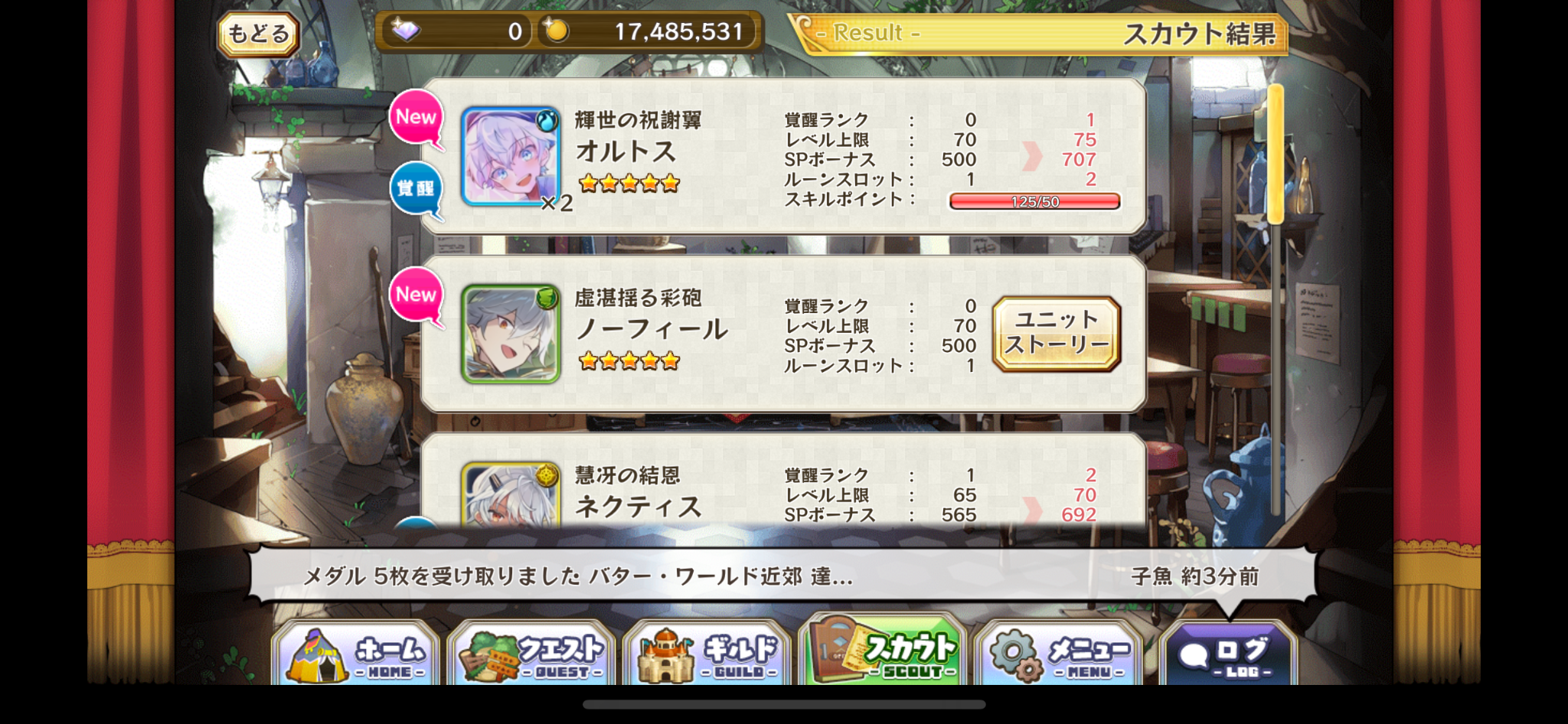Open the ユニットストーリー button for ノーフィール
Screen dimensions: 1568x724
(1057, 334)
